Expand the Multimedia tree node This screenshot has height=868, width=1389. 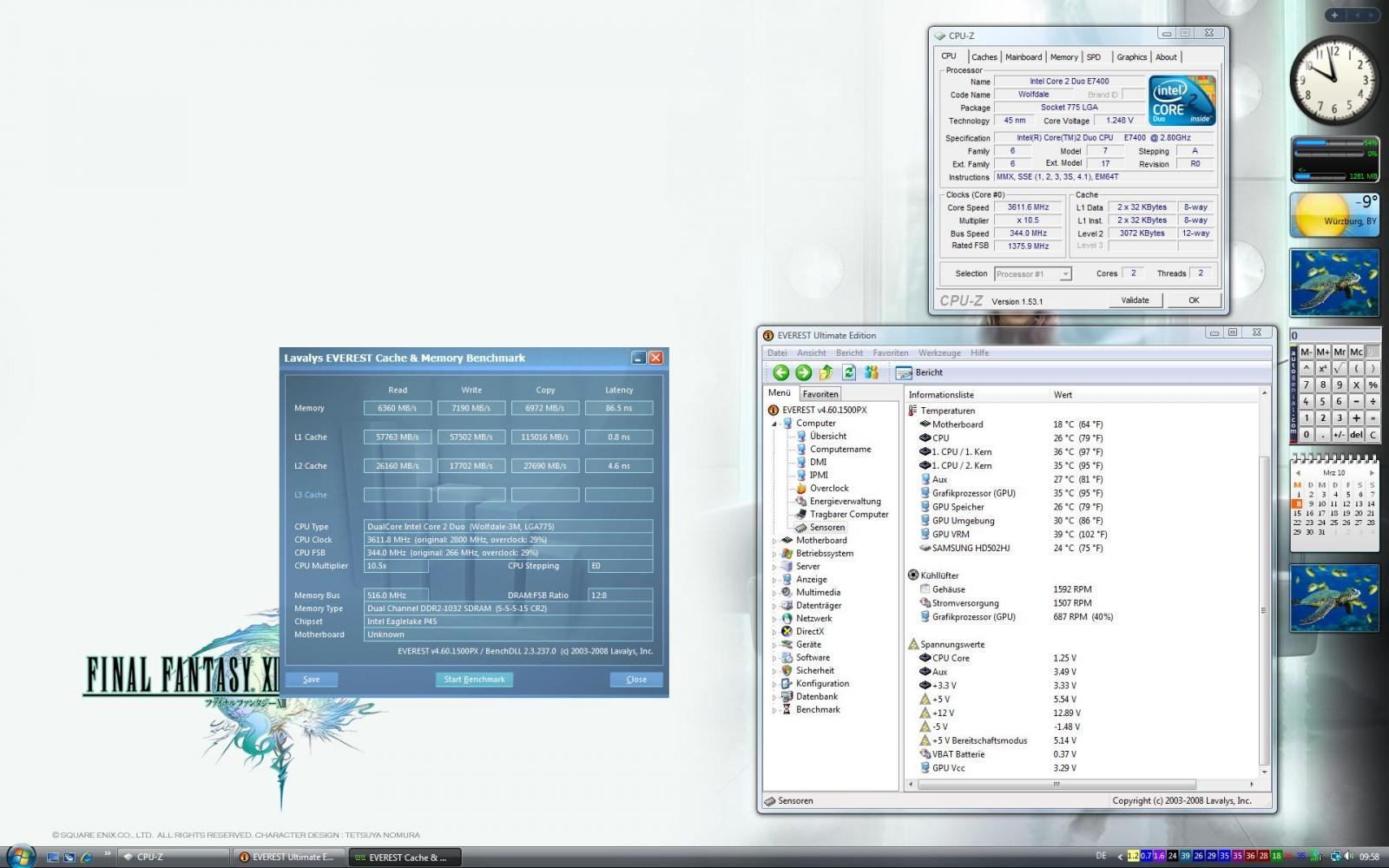tap(774, 593)
